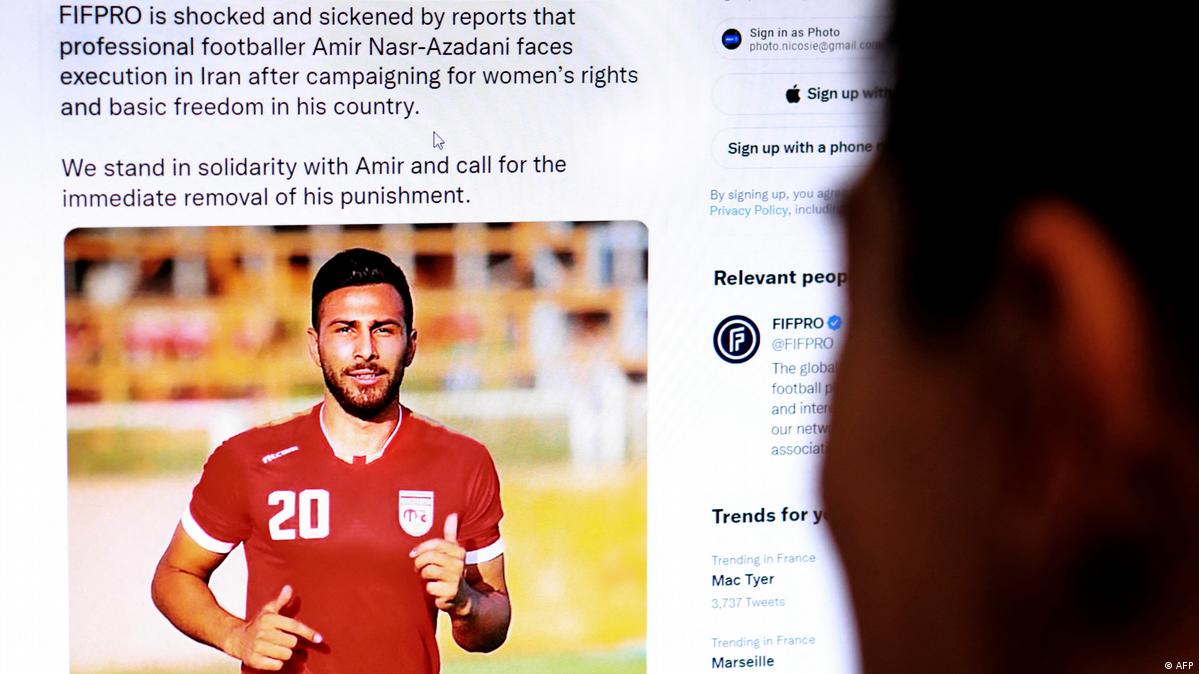
Task: Click the FIFPRO bio description text
Action: coord(801,409)
